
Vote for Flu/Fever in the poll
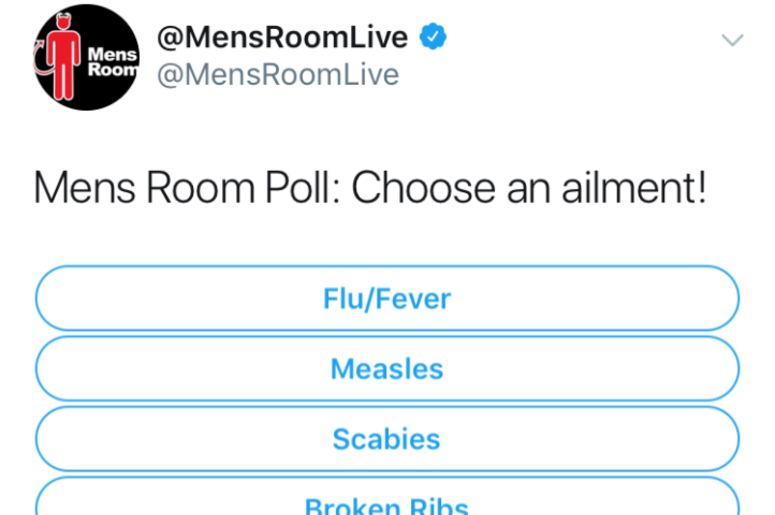(x=388, y=298)
